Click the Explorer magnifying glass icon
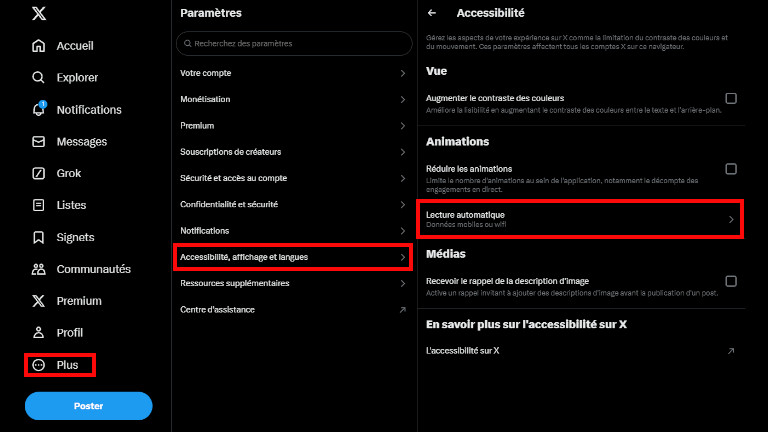Image resolution: width=768 pixels, height=432 pixels. point(38,78)
